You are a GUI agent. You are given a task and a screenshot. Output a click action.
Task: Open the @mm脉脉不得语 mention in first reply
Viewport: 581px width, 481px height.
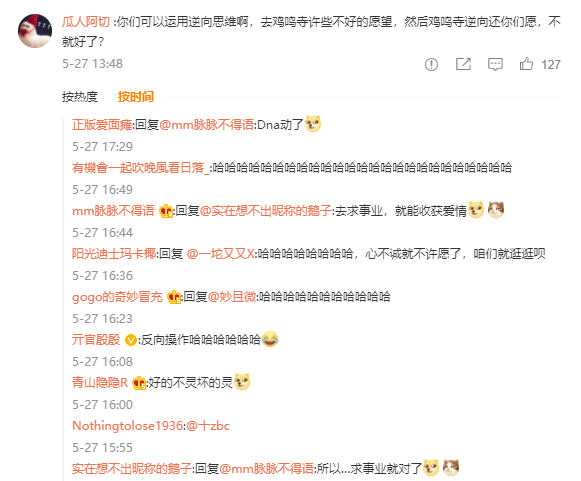pos(207,125)
